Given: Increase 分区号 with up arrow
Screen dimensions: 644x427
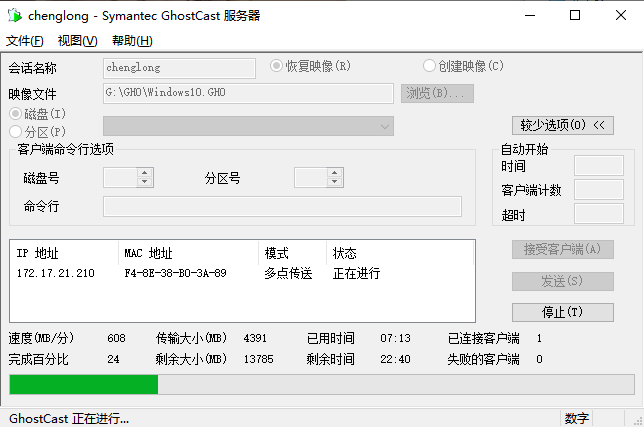Looking at the screenshot, I should [x=335, y=172].
